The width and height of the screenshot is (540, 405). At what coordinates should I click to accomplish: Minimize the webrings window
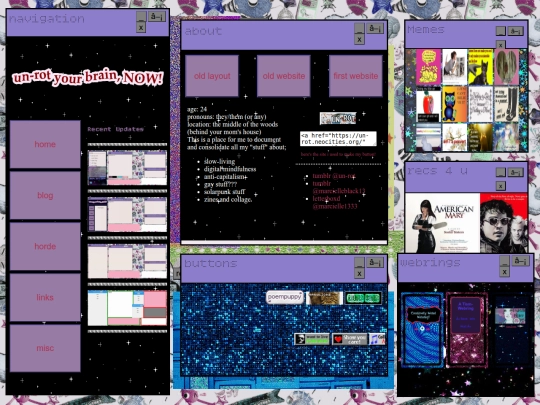click(505, 261)
